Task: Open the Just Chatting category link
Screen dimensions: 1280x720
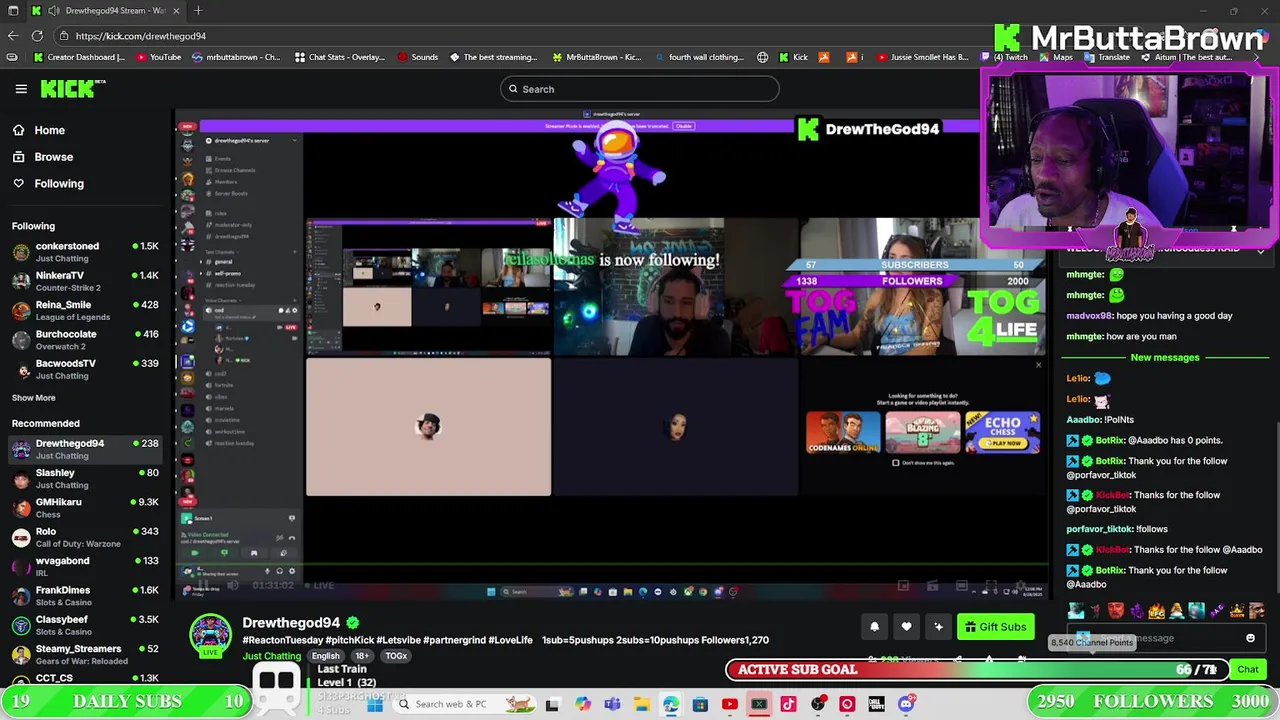Action: click(271, 657)
